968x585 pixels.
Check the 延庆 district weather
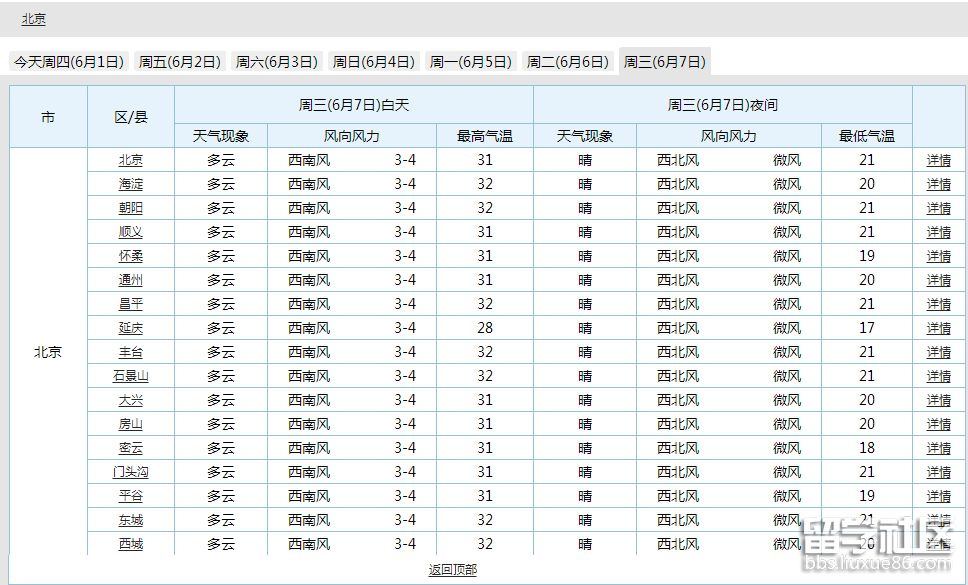131,327
